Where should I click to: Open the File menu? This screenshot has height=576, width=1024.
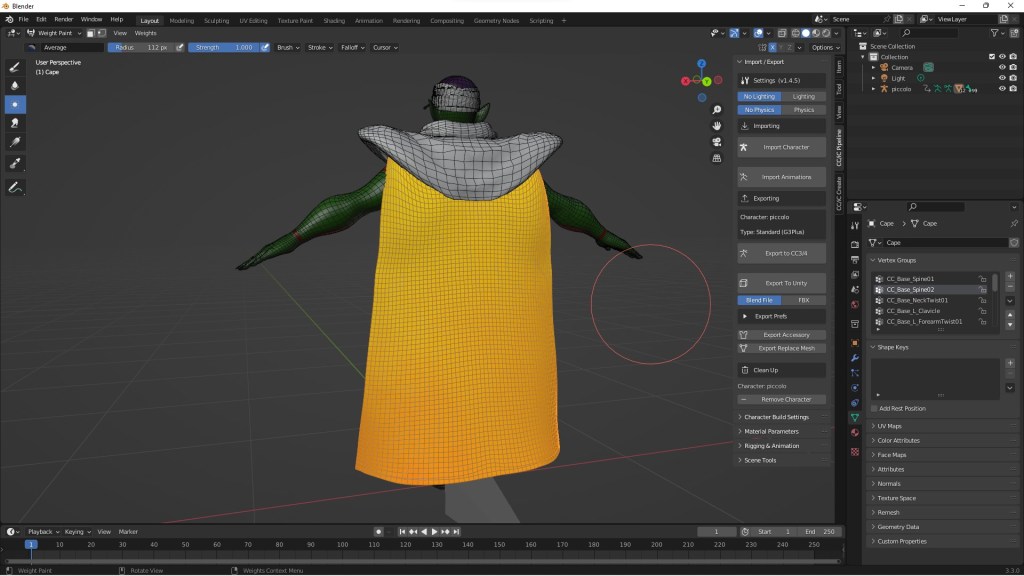click(x=24, y=20)
